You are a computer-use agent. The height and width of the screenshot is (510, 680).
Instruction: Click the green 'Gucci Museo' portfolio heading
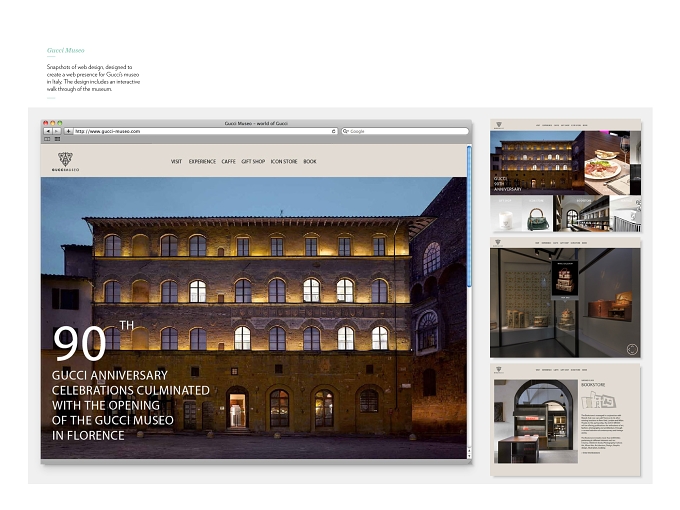click(65, 50)
